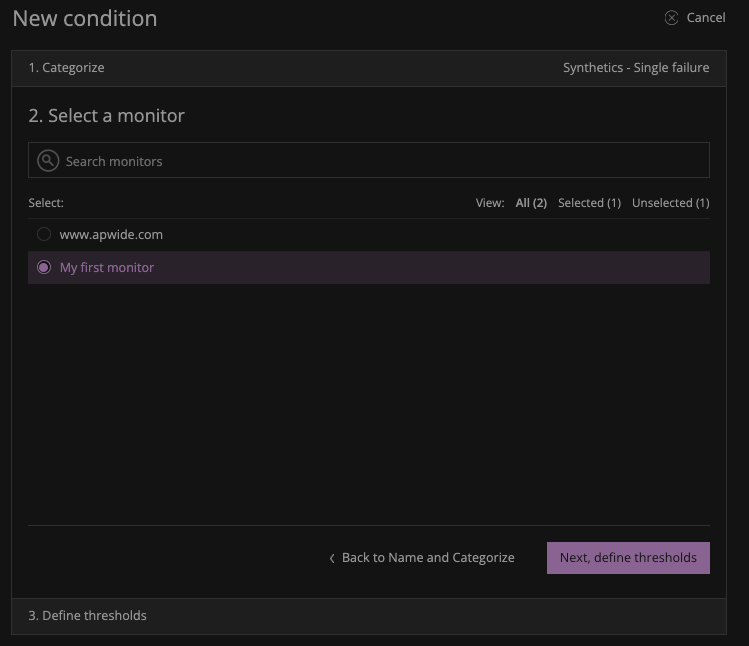Filter to Unselected (1) monitors

click(x=670, y=203)
